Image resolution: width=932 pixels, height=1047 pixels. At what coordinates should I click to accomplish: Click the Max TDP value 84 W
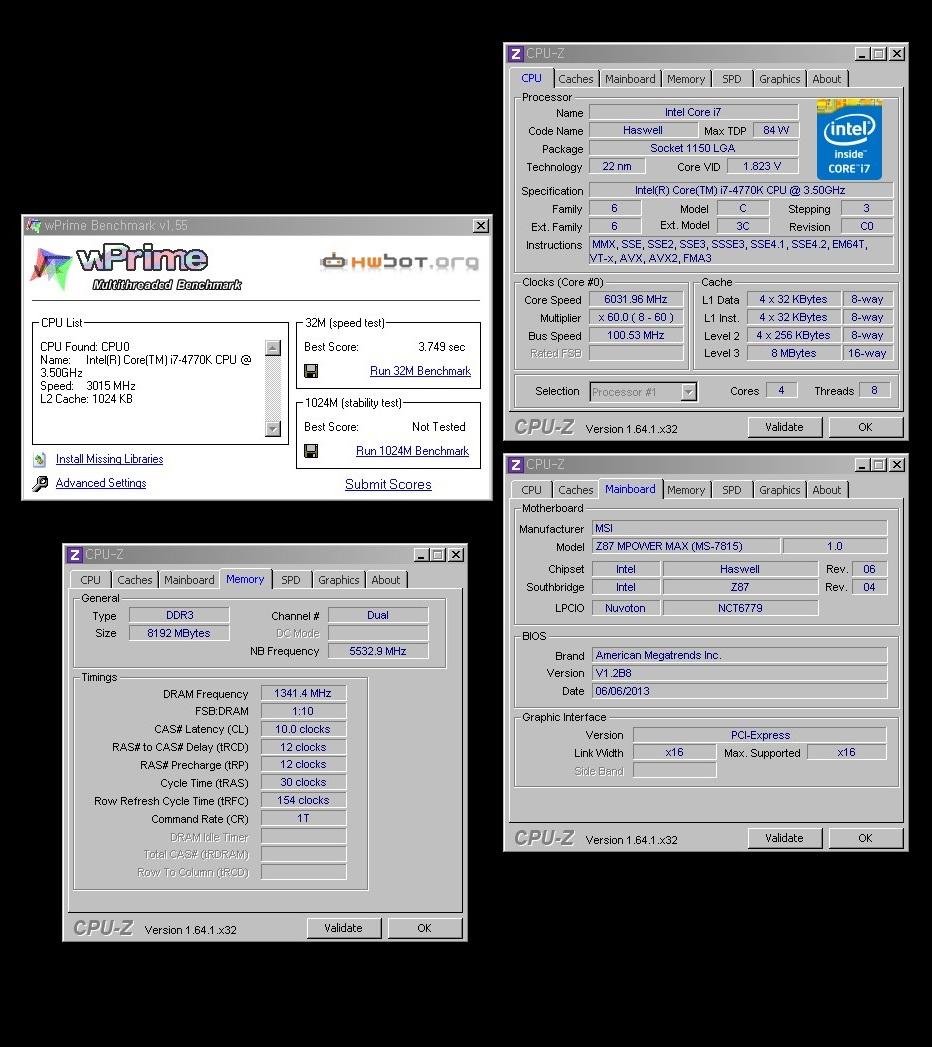[776, 130]
